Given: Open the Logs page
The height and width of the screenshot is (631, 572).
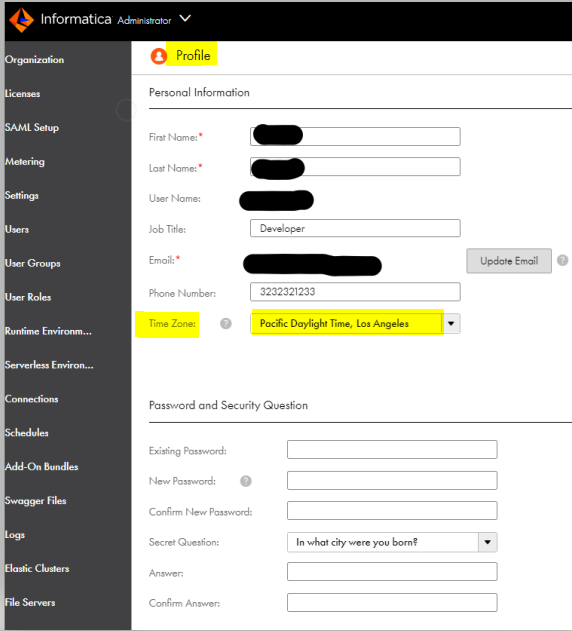Looking at the screenshot, I should point(15,535).
